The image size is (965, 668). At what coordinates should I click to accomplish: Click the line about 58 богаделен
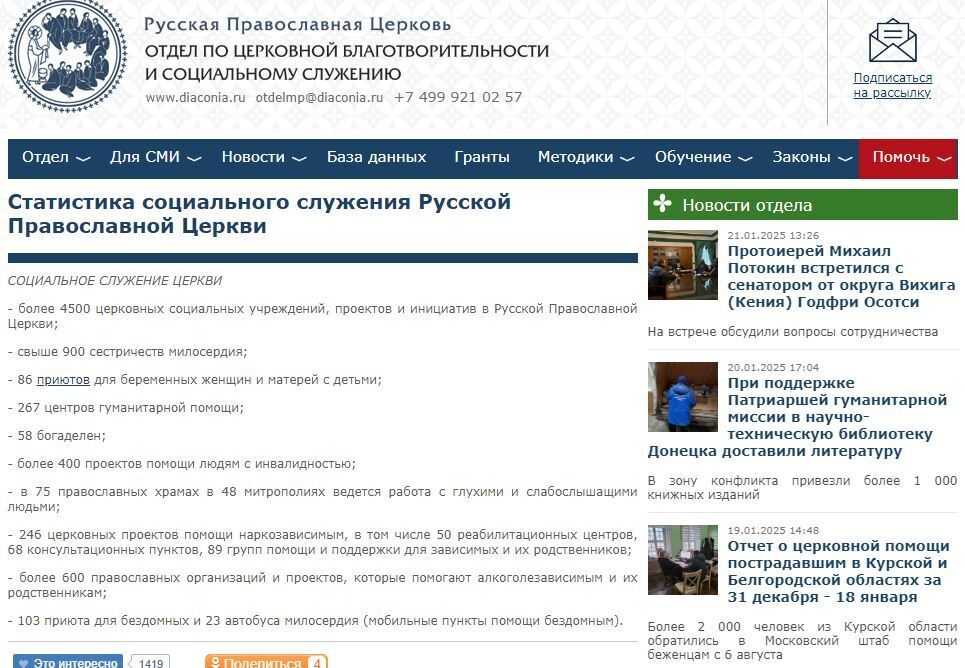pyautogui.click(x=57, y=436)
